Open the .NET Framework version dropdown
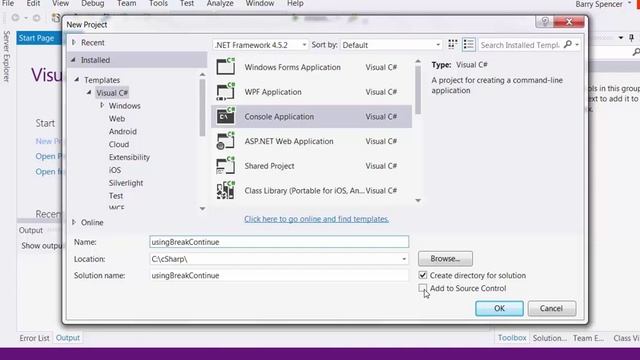The height and width of the screenshot is (360, 640). [304, 45]
